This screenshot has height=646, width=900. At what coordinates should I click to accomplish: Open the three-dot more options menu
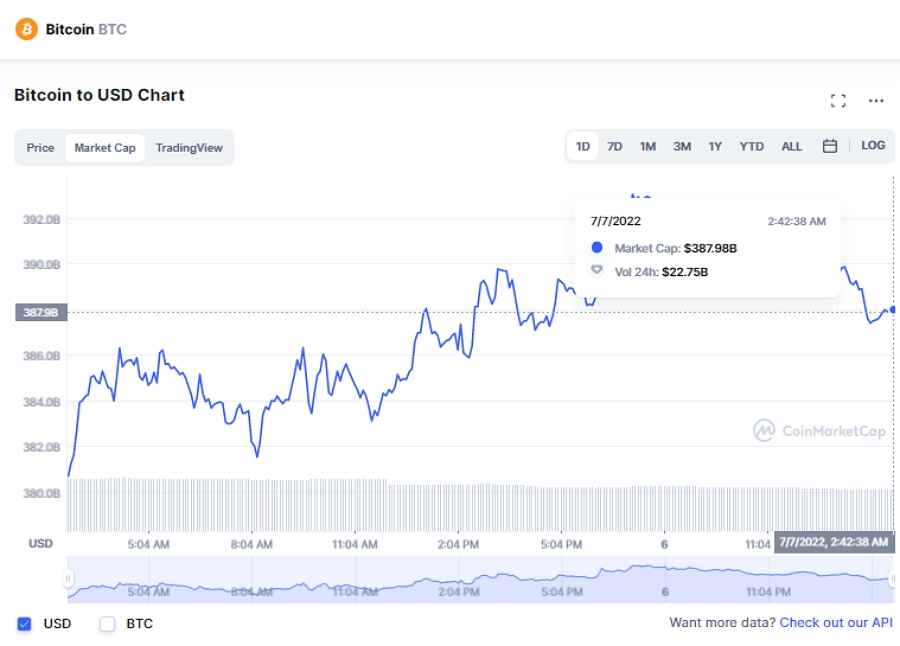pyautogui.click(x=876, y=100)
